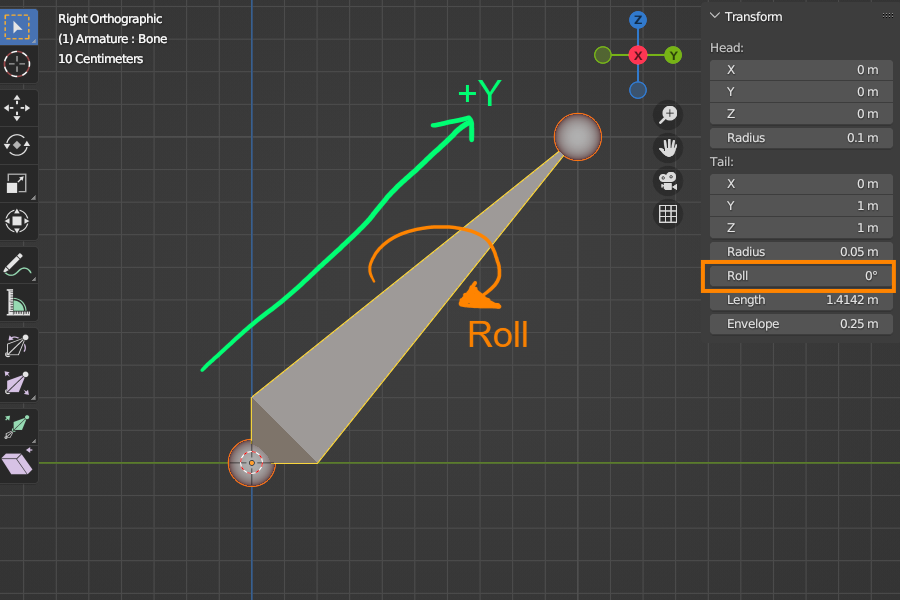Select the Select Box tool
Viewport: 900px width, 600px height.
[18, 25]
